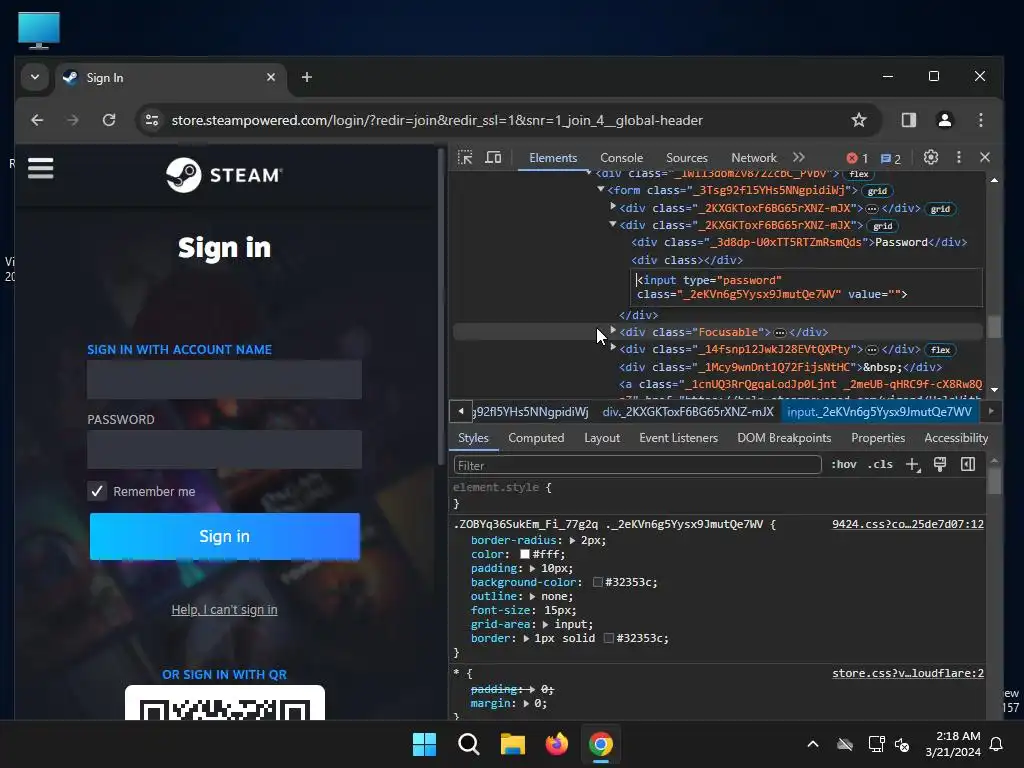Open File Explorer from taskbar
Screen dimensions: 1024x768
pos(513,744)
